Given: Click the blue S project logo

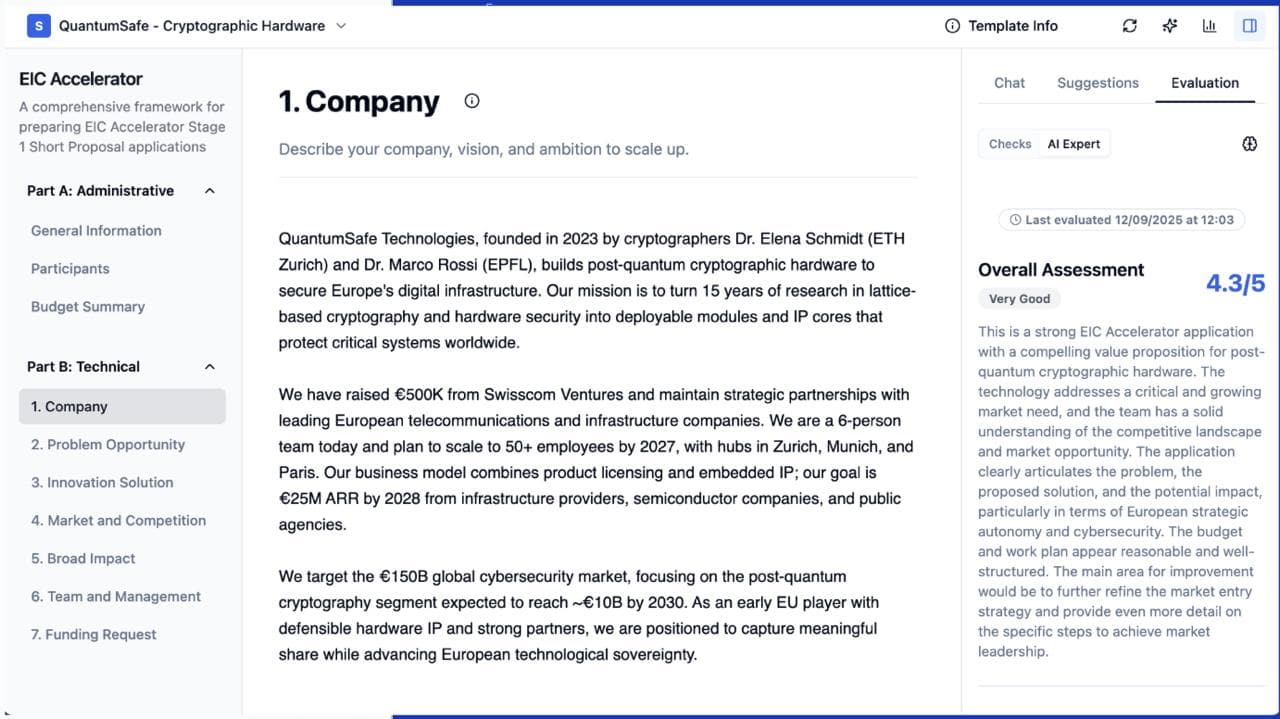Looking at the screenshot, I should click(x=38, y=26).
